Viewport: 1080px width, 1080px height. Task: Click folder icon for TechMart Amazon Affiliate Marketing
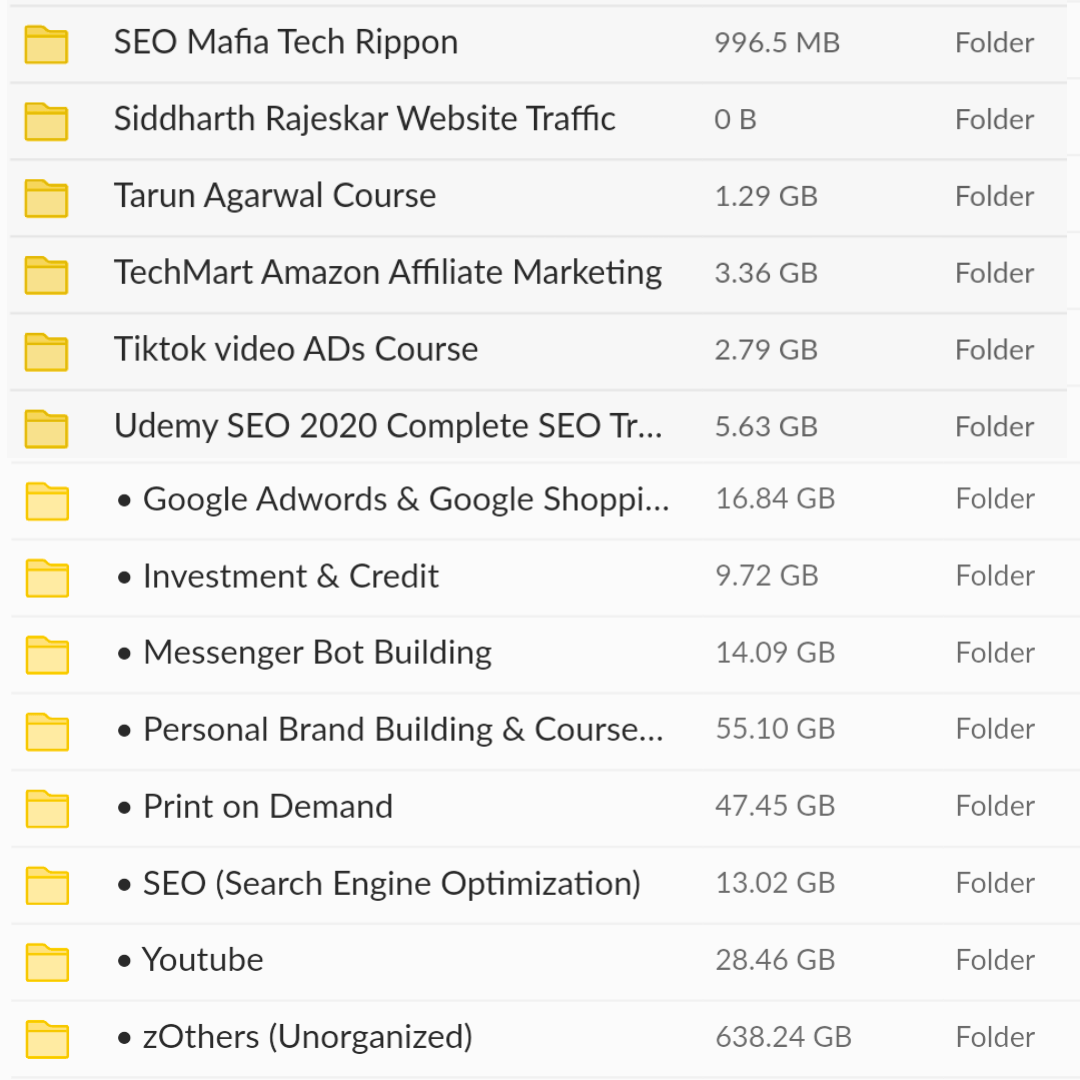pos(46,275)
